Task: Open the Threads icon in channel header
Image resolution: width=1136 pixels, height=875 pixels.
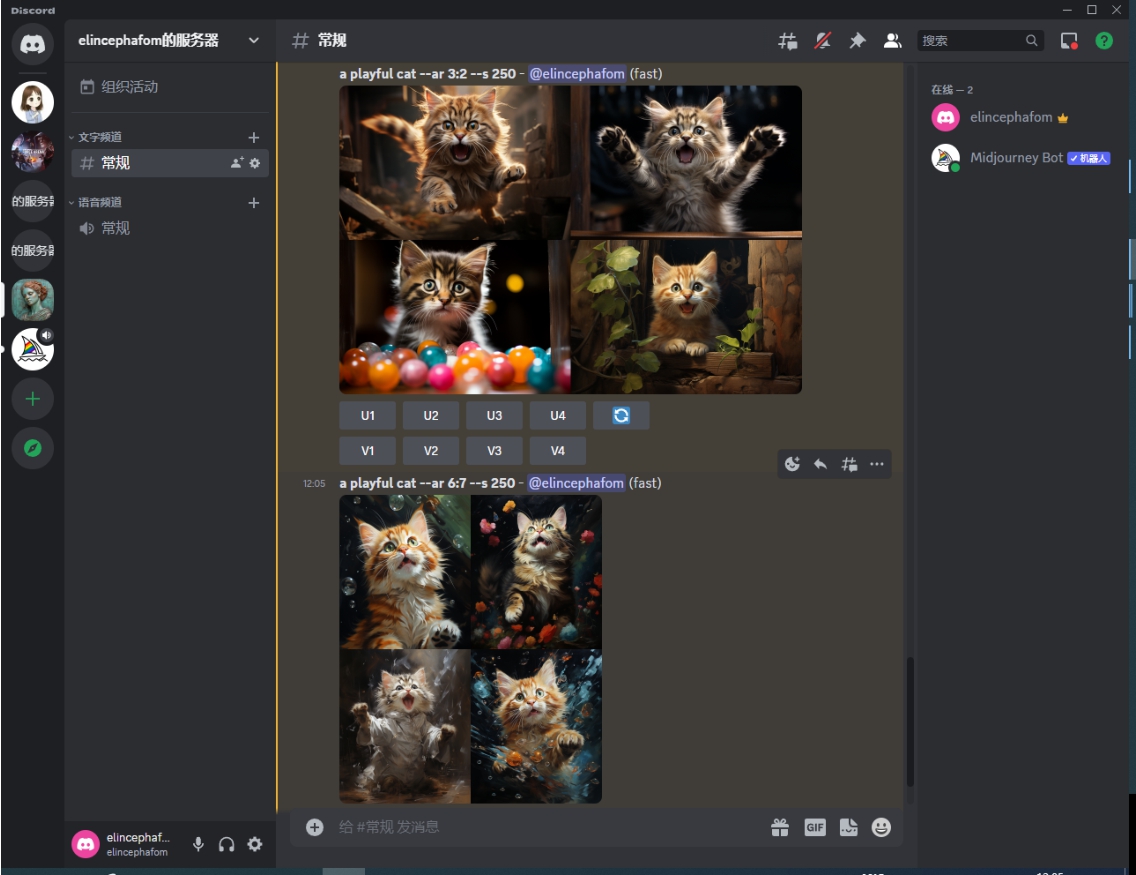Action: tap(788, 41)
